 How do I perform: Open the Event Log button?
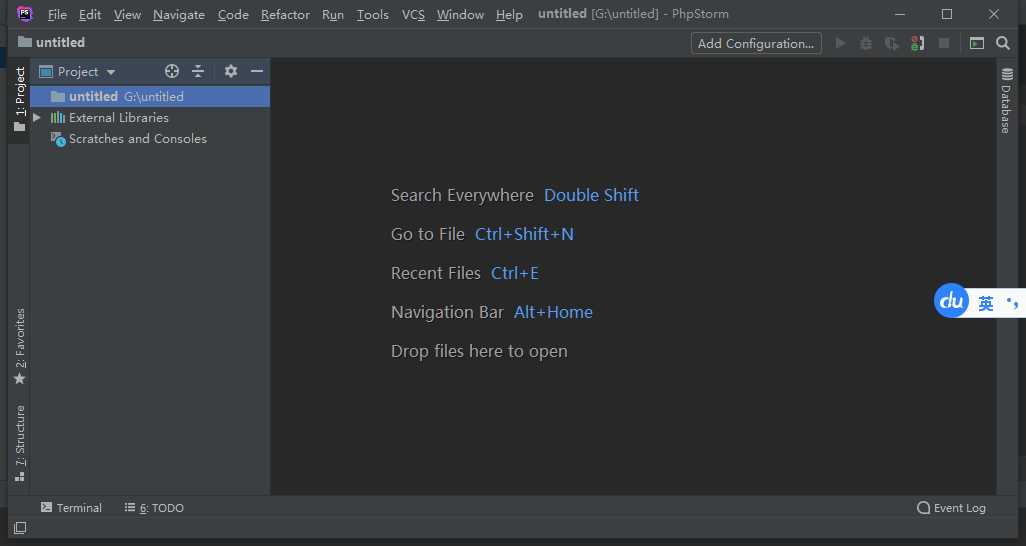click(x=951, y=507)
